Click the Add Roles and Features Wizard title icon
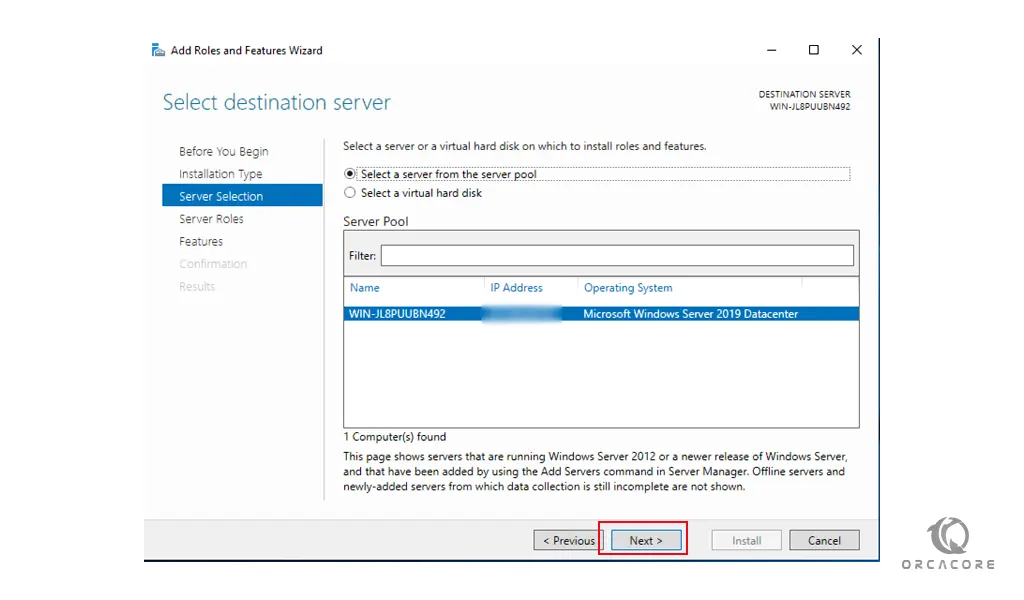 (x=158, y=50)
